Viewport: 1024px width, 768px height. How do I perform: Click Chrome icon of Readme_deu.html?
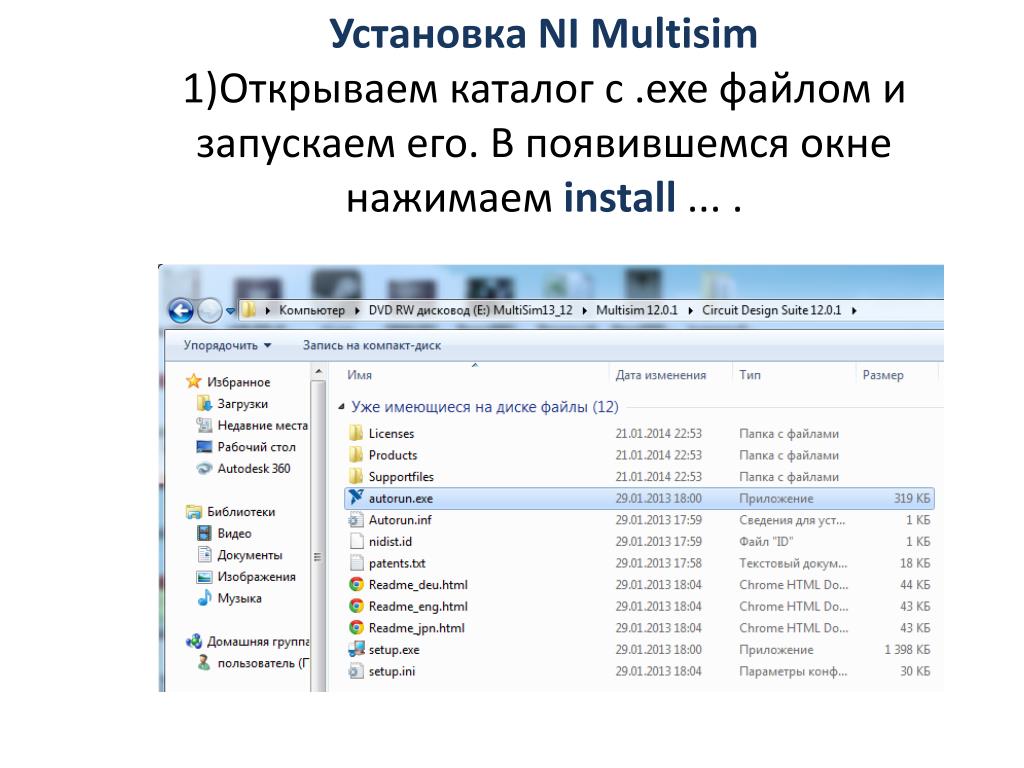(x=356, y=584)
